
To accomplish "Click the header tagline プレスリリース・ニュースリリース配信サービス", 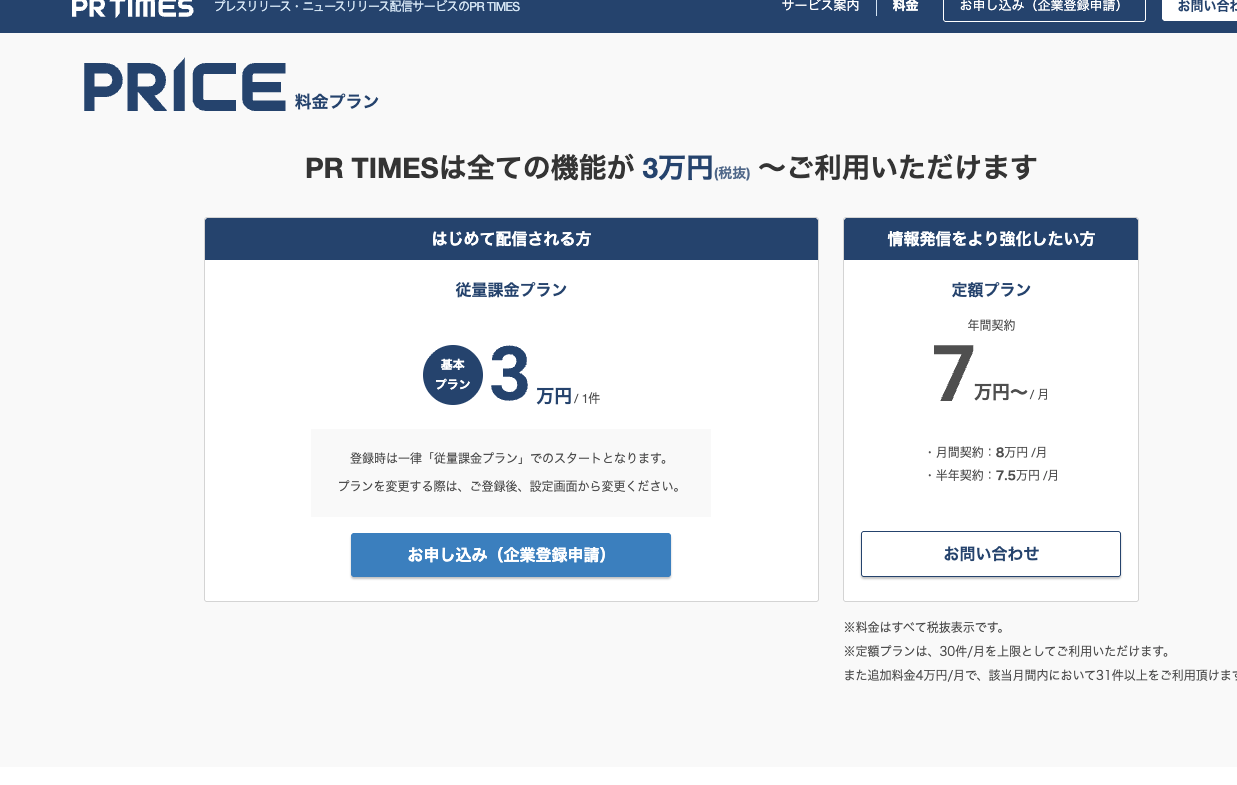I will (366, 7).
